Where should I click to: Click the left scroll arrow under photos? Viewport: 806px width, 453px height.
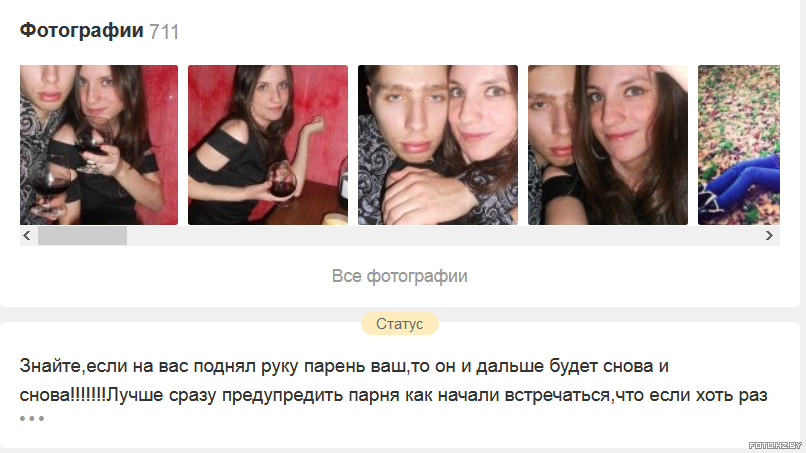pyautogui.click(x=27, y=235)
